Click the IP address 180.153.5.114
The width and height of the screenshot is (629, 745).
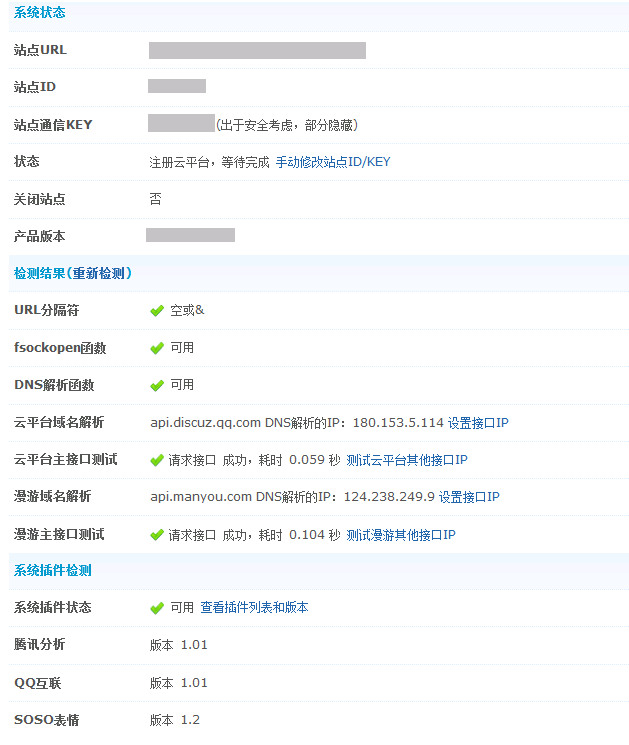point(398,423)
